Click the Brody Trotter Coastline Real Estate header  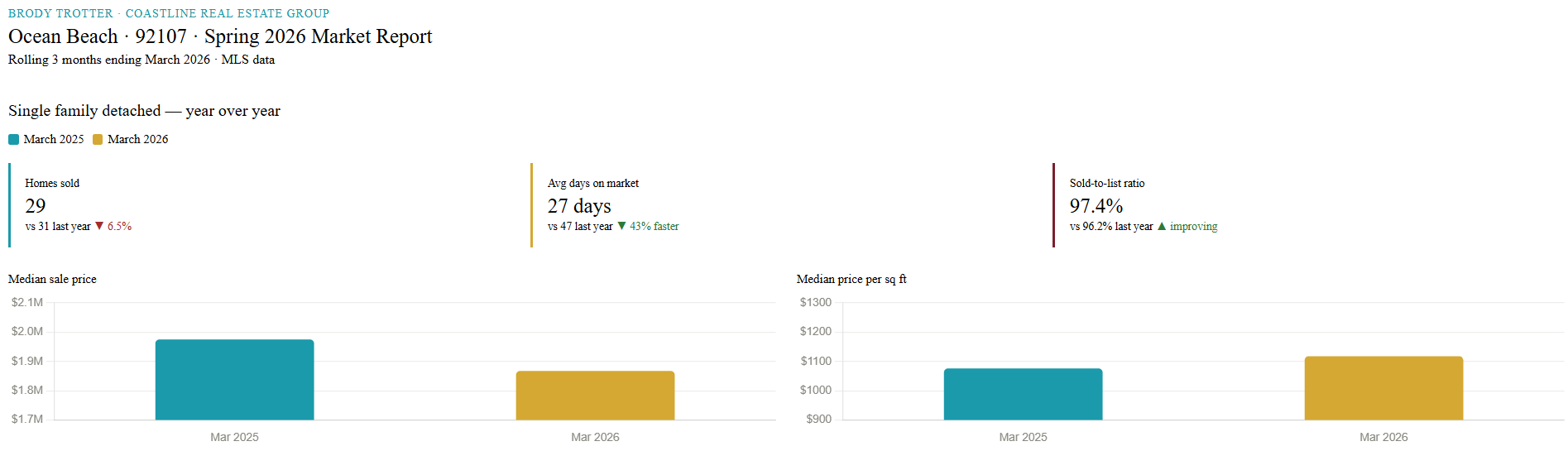pyautogui.click(x=169, y=13)
